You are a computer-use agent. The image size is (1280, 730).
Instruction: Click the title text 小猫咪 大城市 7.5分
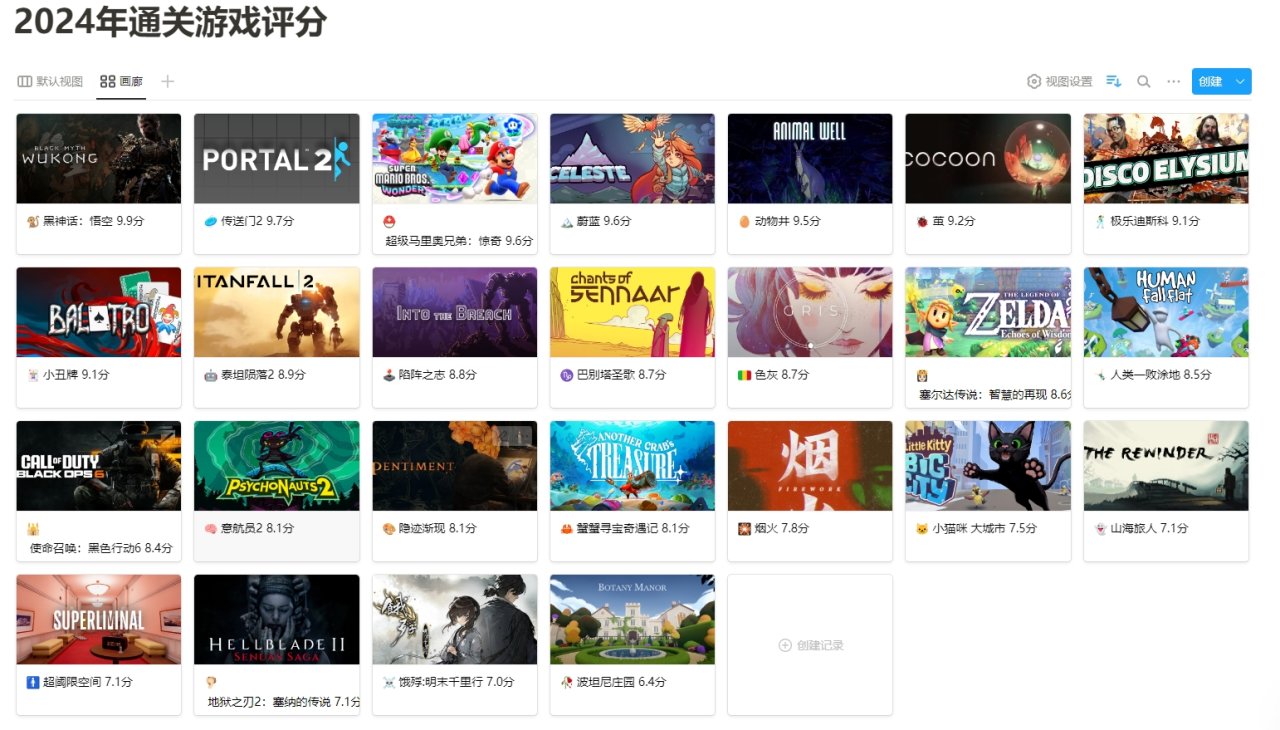tap(984, 528)
